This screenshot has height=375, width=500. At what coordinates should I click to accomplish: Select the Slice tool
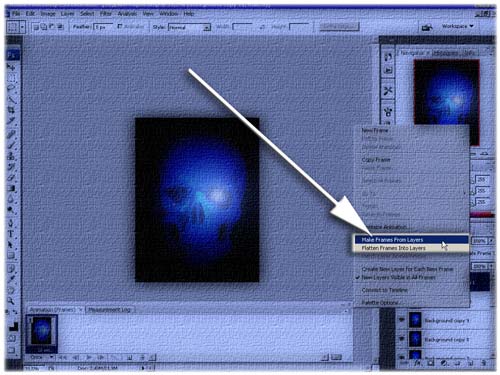click(11, 121)
